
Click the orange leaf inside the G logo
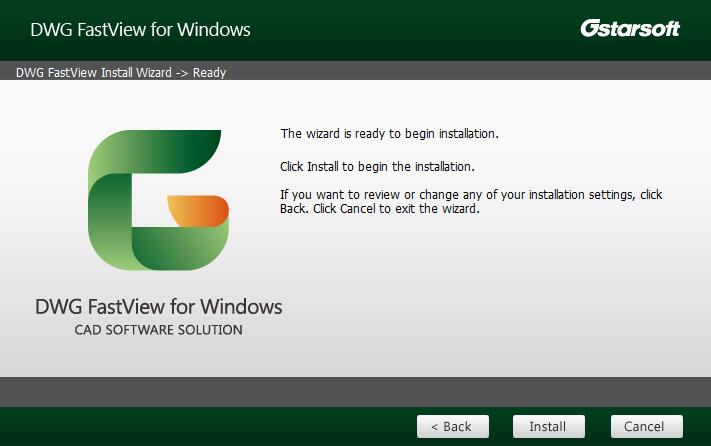click(x=199, y=211)
